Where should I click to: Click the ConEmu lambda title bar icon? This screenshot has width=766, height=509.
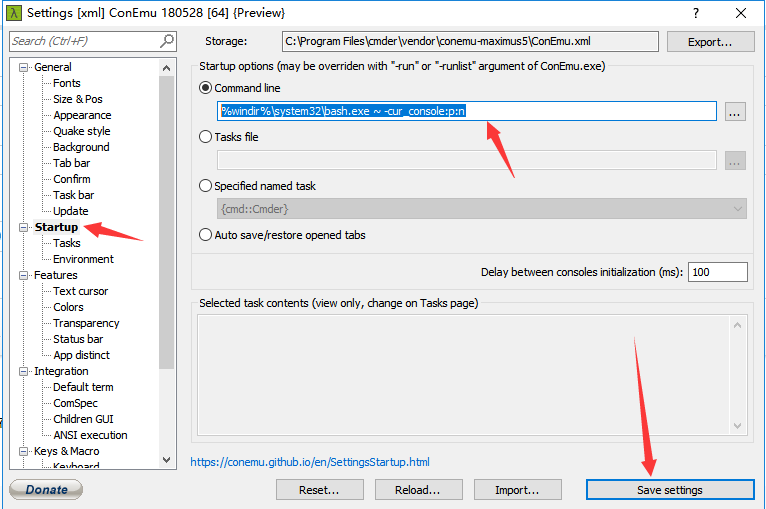(12, 13)
